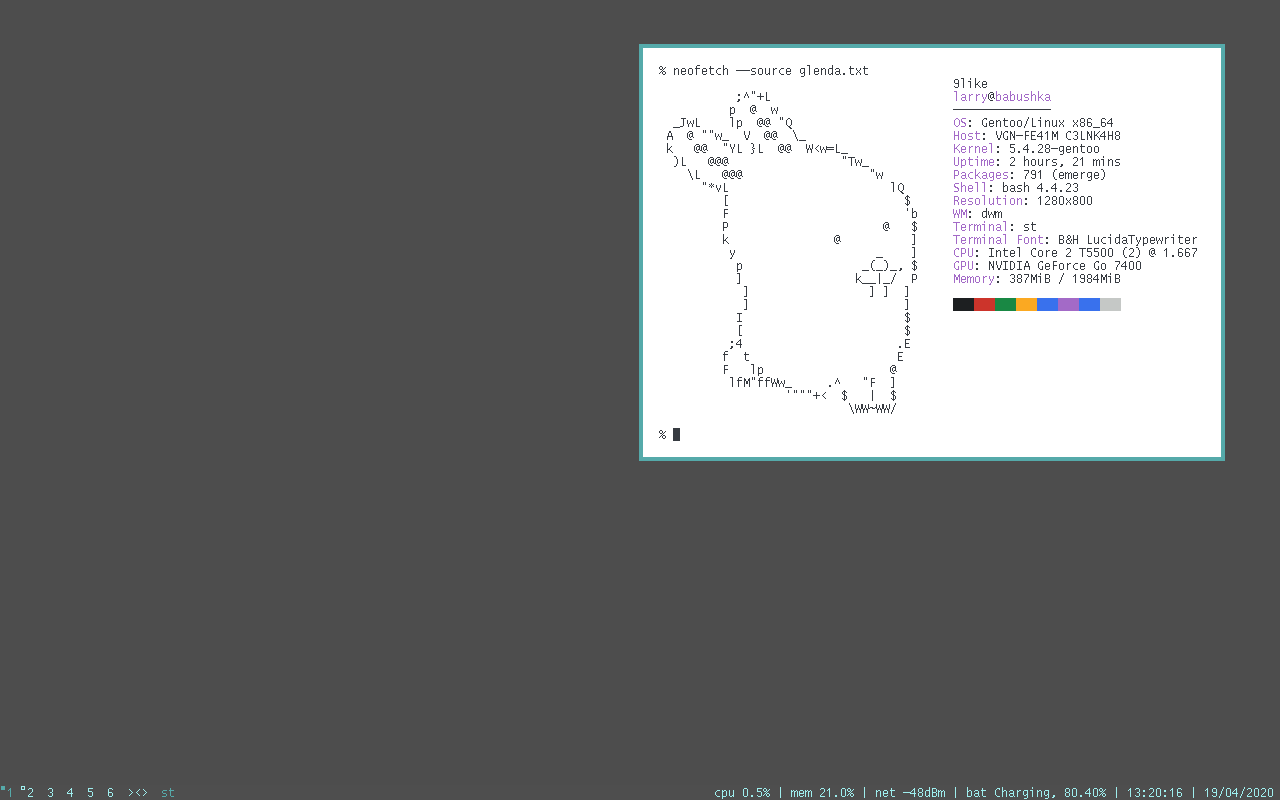Click the terminal prompt cursor block
This screenshot has width=1280, height=800.
click(x=676, y=434)
